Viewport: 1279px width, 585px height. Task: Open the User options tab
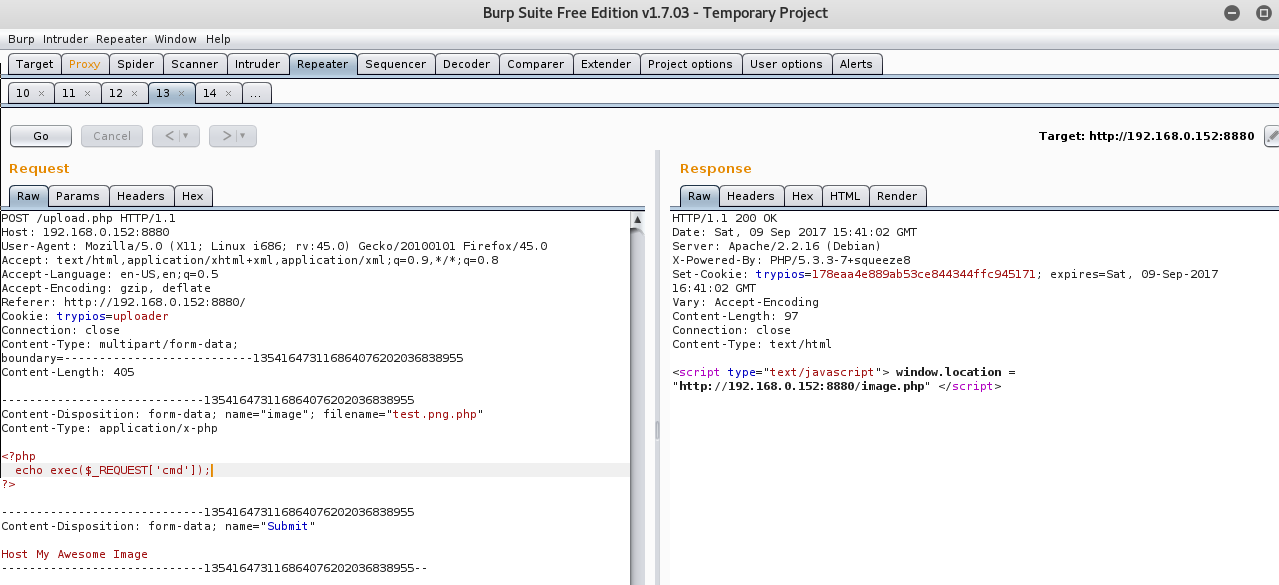[x=786, y=64]
